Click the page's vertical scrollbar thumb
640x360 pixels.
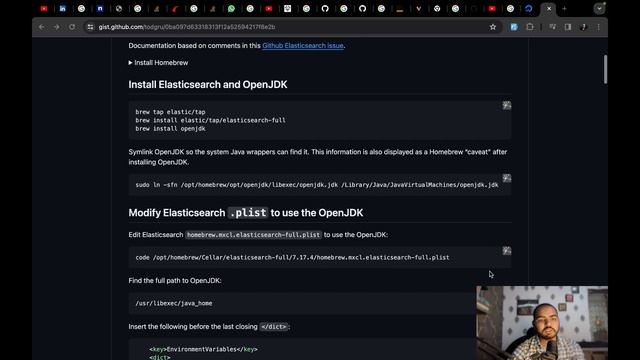point(605,69)
